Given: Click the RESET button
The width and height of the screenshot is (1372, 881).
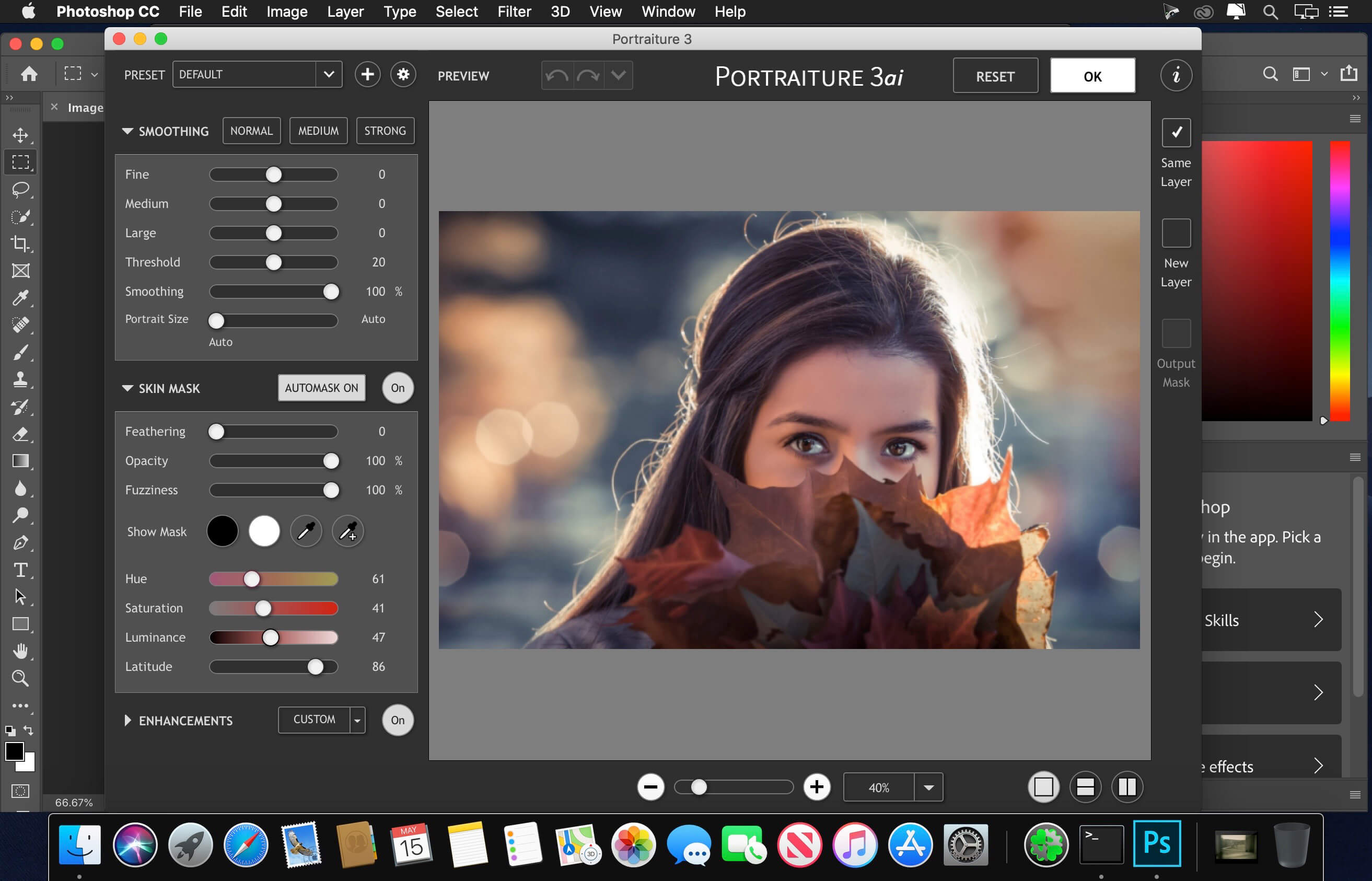Looking at the screenshot, I should [995, 75].
